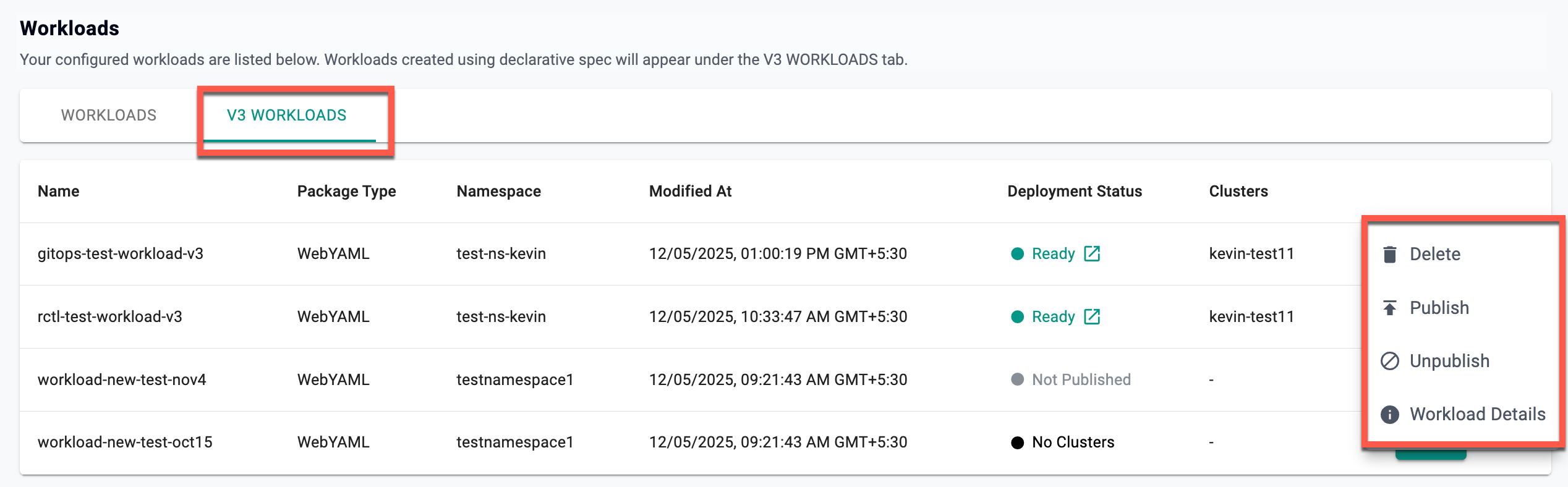1568x487 pixels.
Task: Click the black No Clusters status dot
Action: tap(1017, 443)
